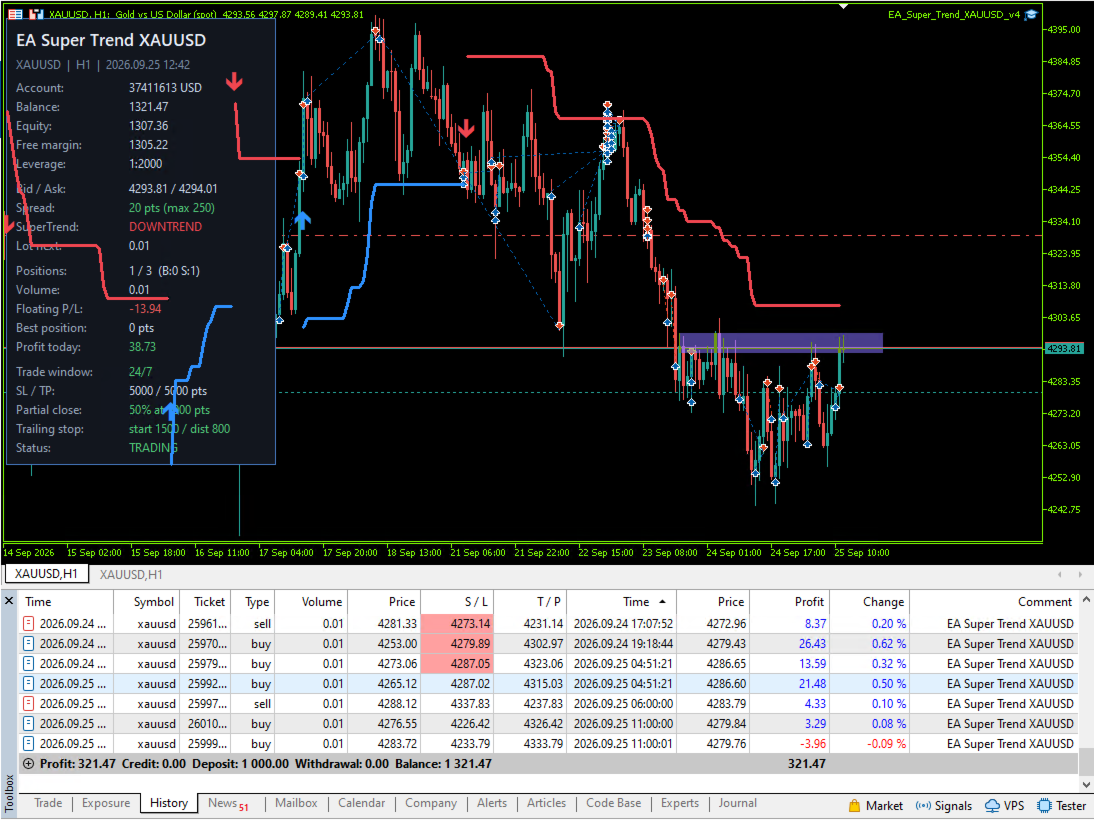This screenshot has width=1094, height=820.
Task: Click the Signals radio wave icon
Action: (923, 806)
